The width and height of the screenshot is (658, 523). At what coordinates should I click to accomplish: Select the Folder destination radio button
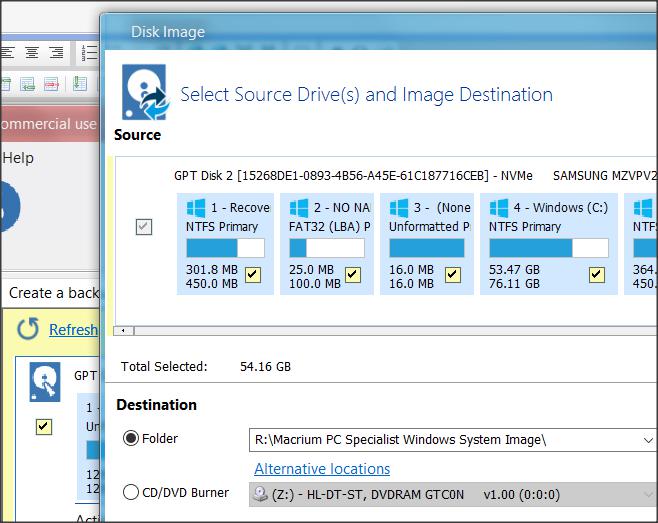click(131, 438)
